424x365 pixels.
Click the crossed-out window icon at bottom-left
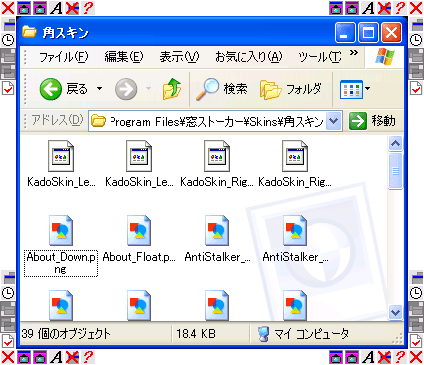[72, 357]
